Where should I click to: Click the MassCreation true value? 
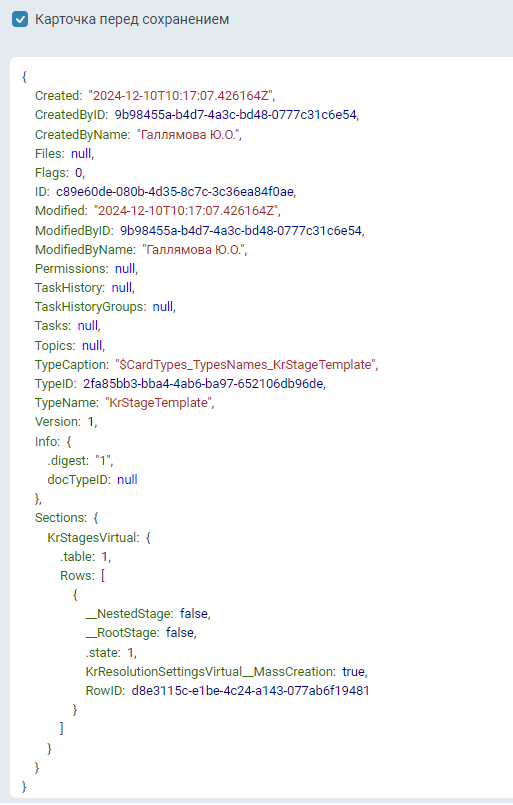(x=354, y=672)
